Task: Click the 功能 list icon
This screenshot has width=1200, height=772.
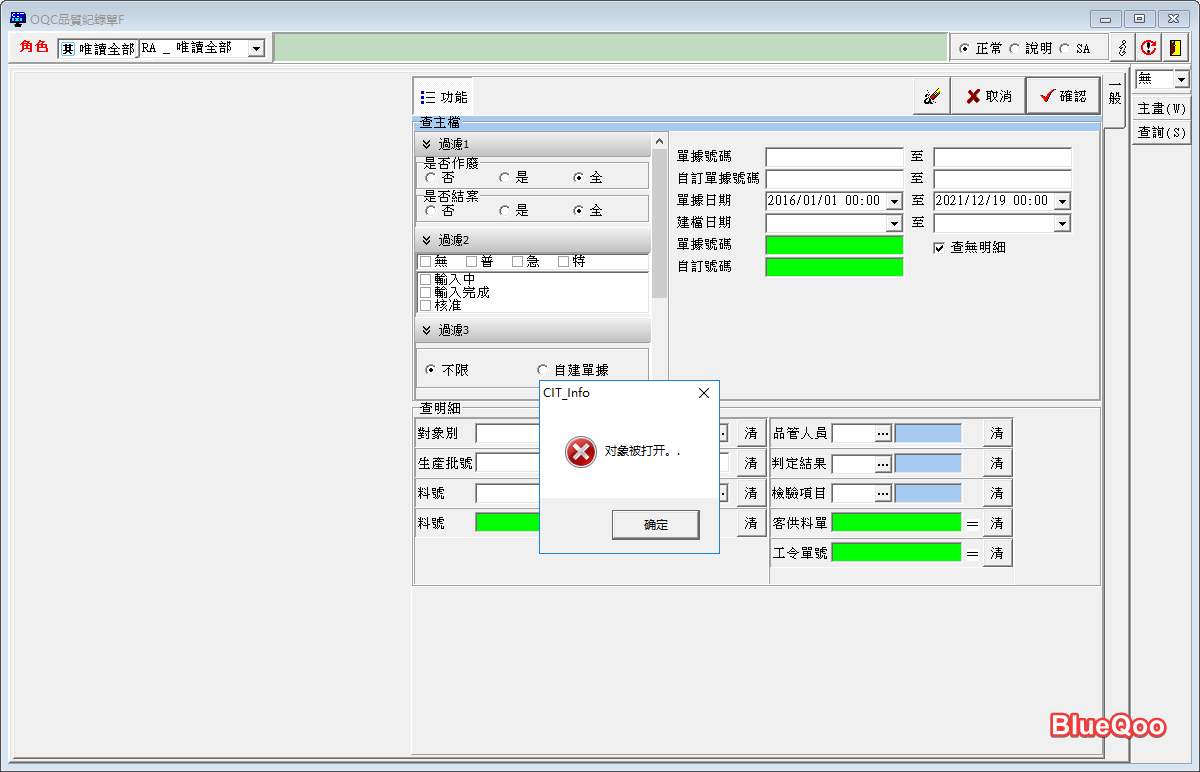Action: pos(428,97)
